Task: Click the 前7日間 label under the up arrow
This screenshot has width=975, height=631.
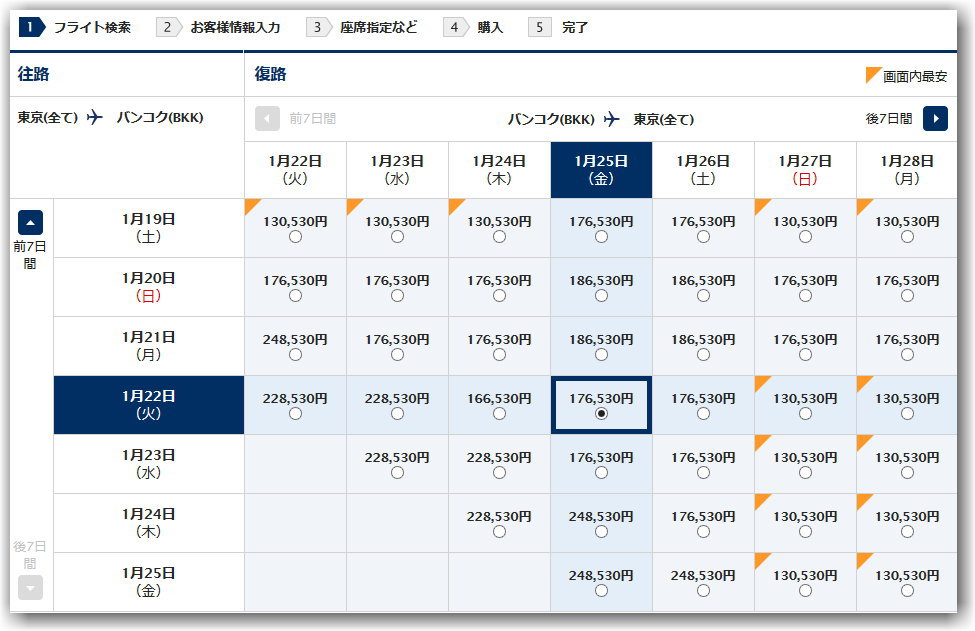Action: coord(30,255)
